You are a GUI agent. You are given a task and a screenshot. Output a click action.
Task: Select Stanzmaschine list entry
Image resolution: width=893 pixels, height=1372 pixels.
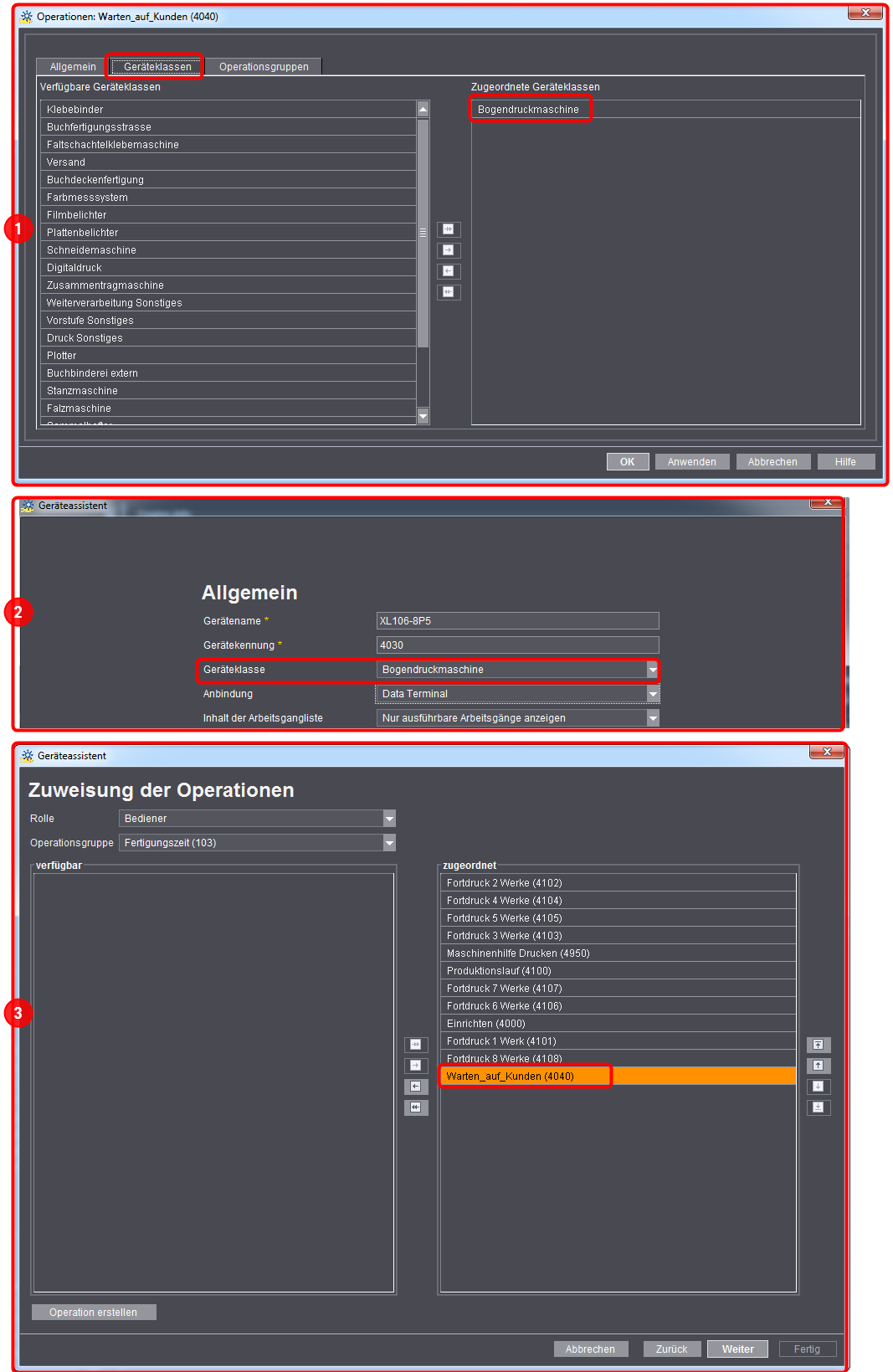tap(228, 391)
